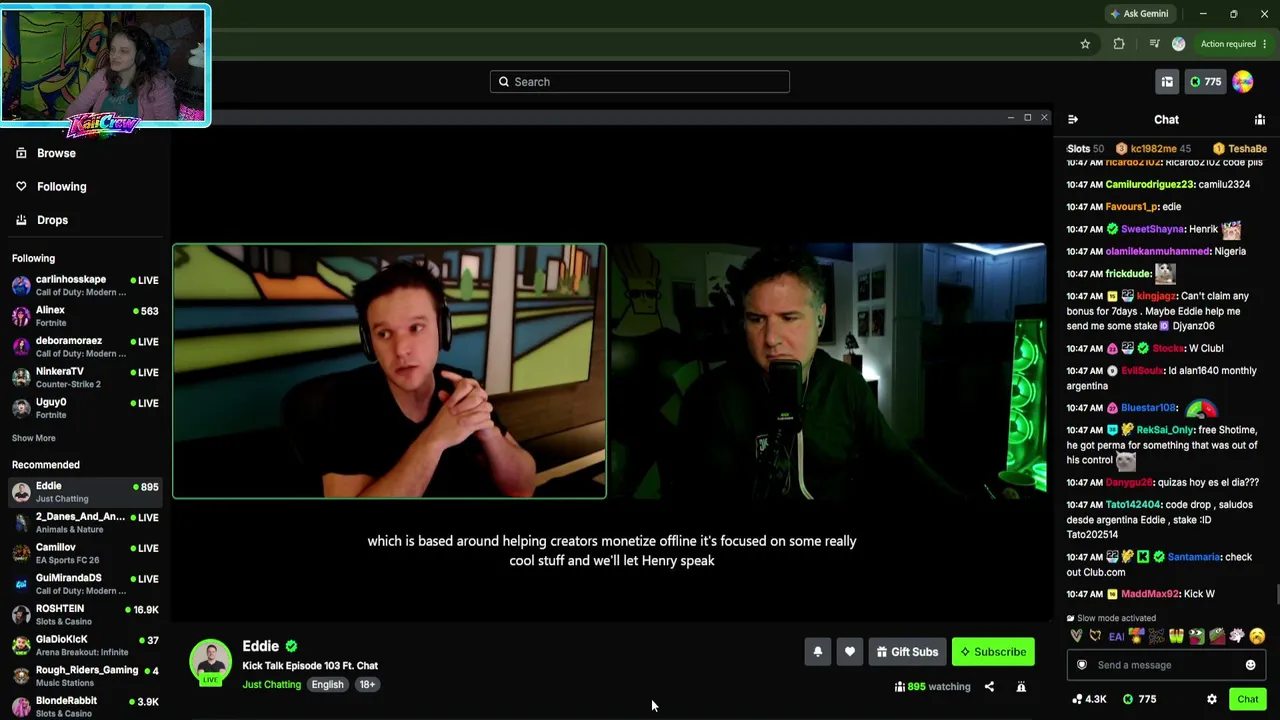Click the chat panel scrollbar

(x=1276, y=594)
